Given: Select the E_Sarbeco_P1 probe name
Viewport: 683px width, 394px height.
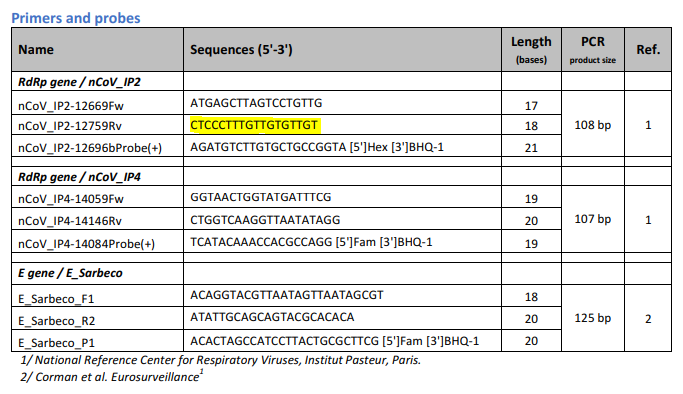Looking at the screenshot, I should [56, 343].
